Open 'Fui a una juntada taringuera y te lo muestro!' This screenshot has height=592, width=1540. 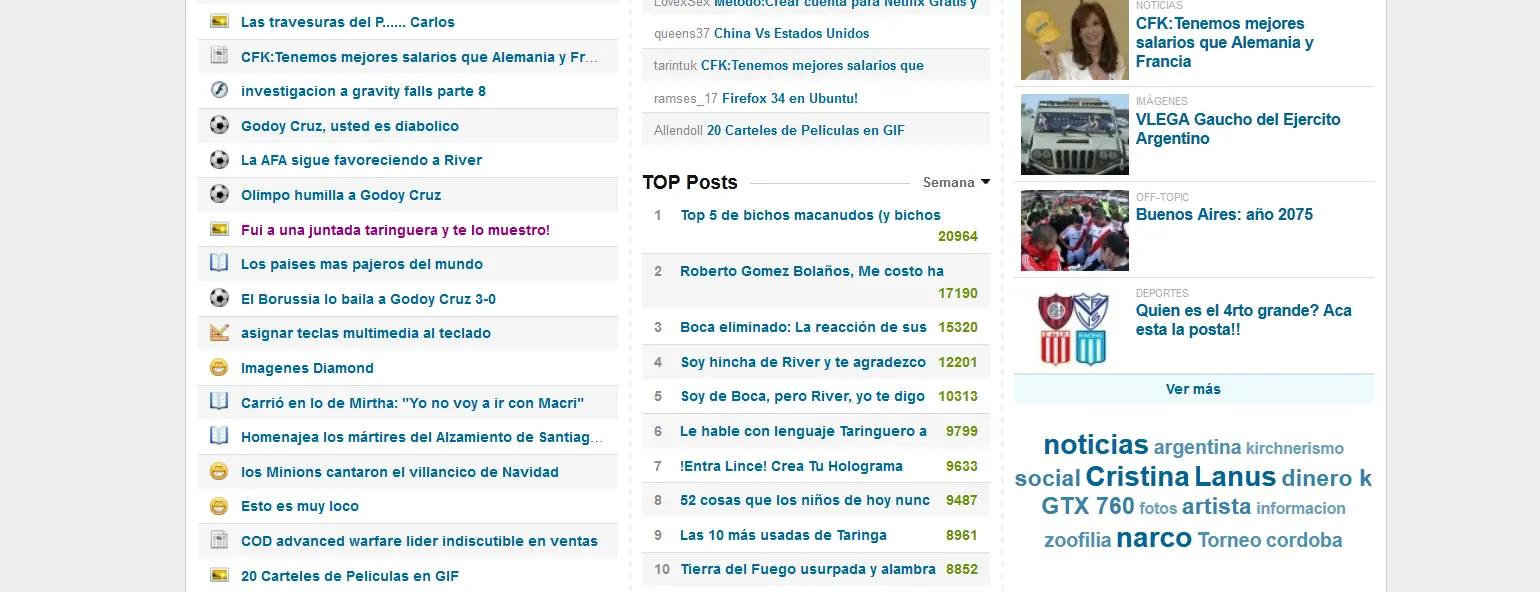pyautogui.click(x=395, y=230)
